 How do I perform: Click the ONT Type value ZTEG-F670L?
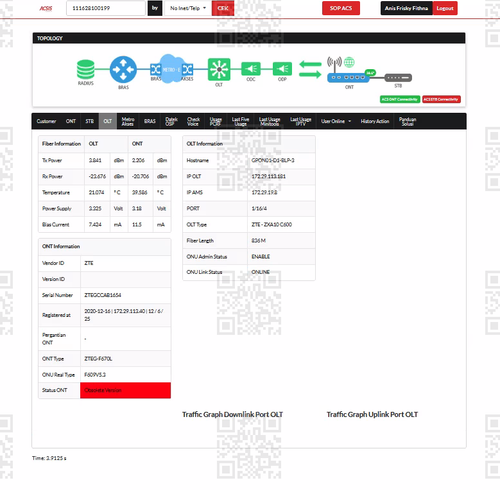(98, 359)
